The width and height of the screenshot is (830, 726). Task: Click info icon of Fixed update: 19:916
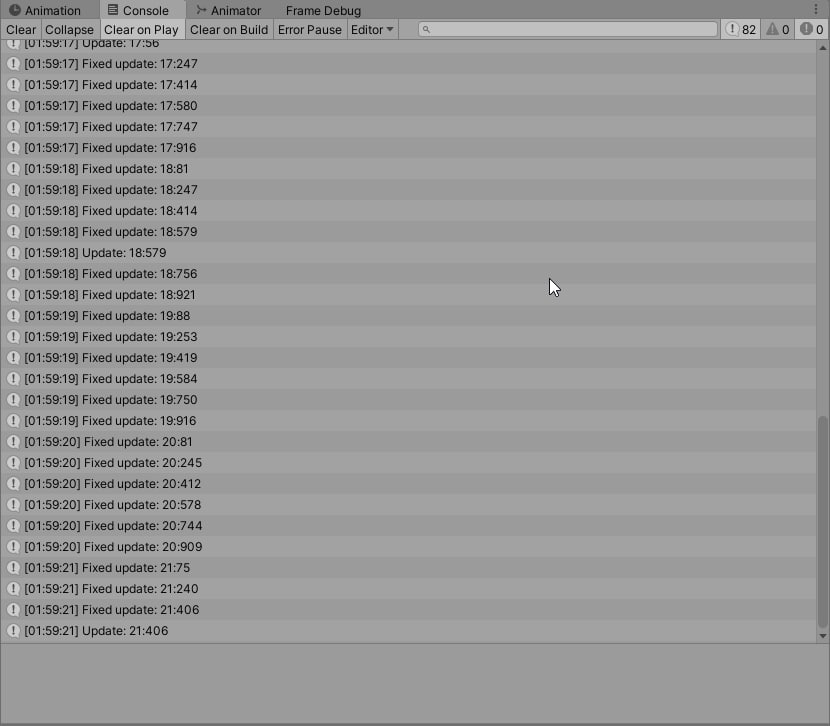(x=13, y=421)
